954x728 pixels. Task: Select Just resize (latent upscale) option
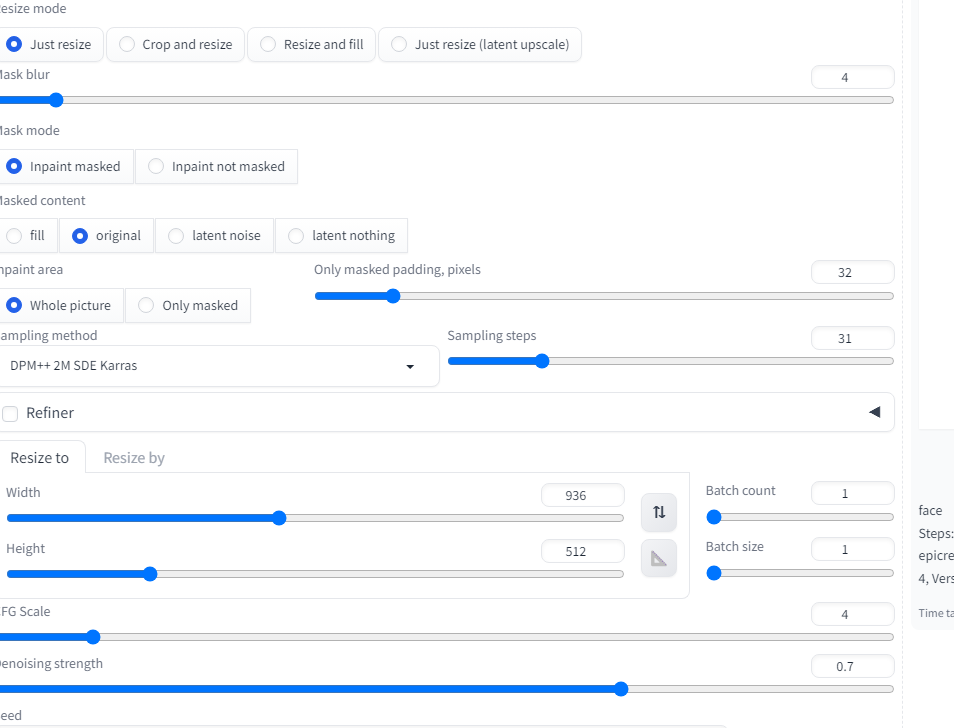[x=480, y=44]
